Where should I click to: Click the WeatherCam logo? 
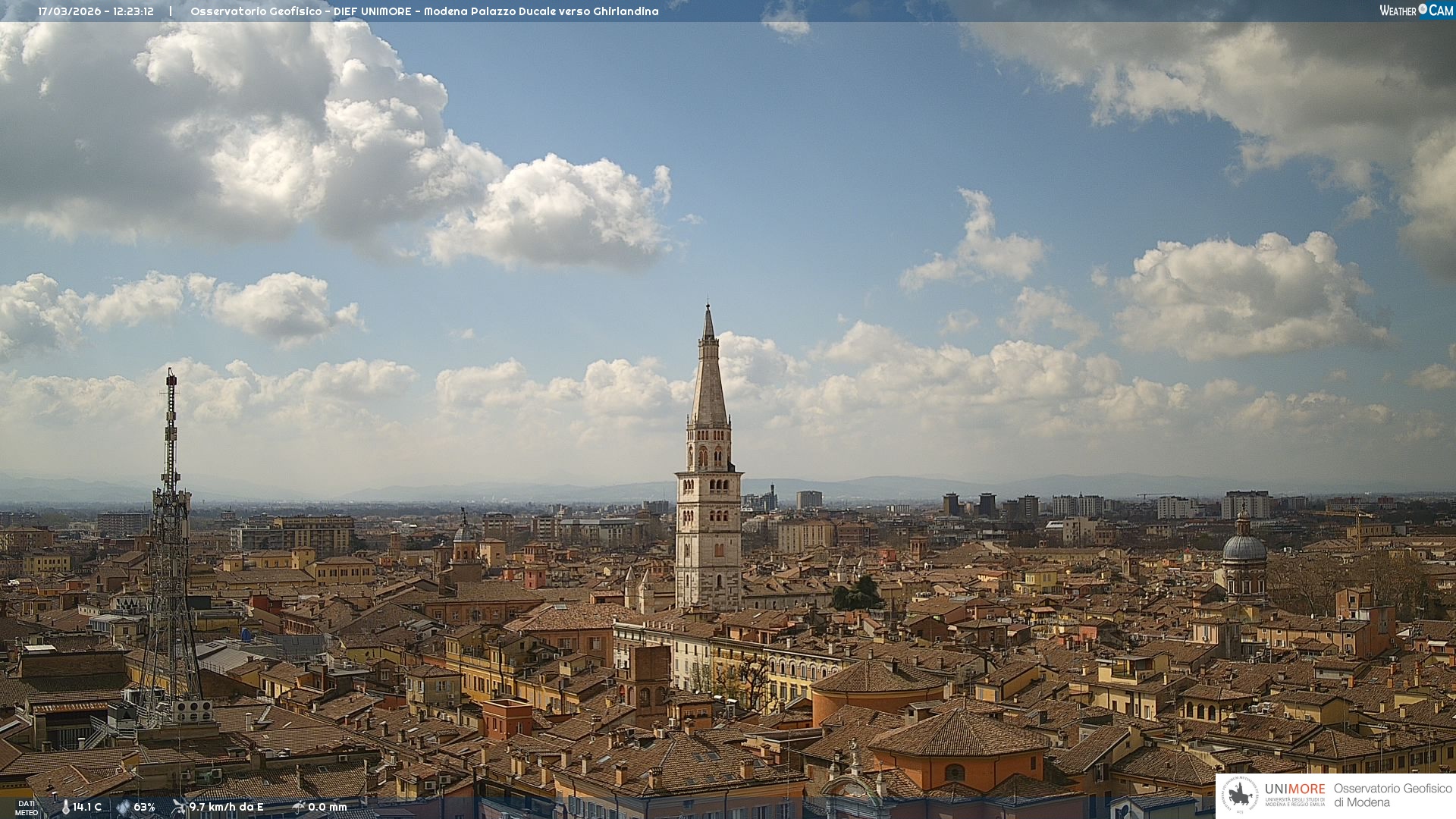point(1416,11)
